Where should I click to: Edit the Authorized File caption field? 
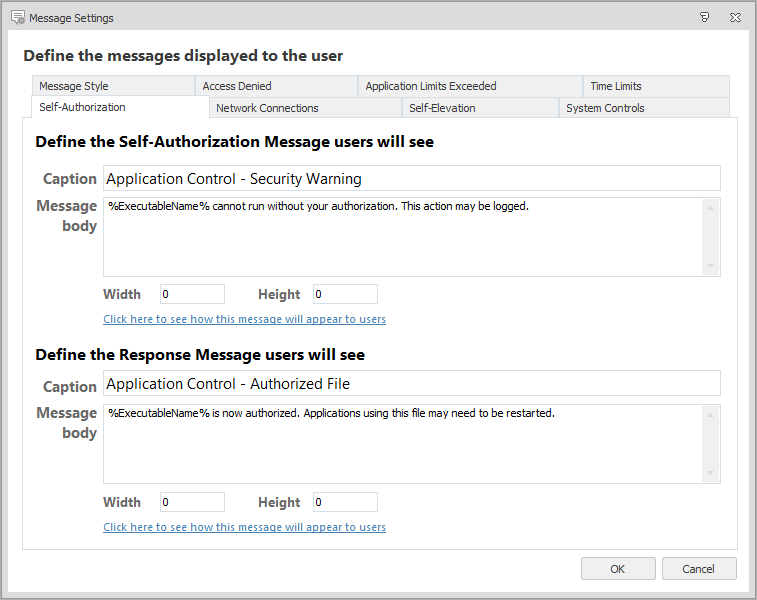click(411, 384)
